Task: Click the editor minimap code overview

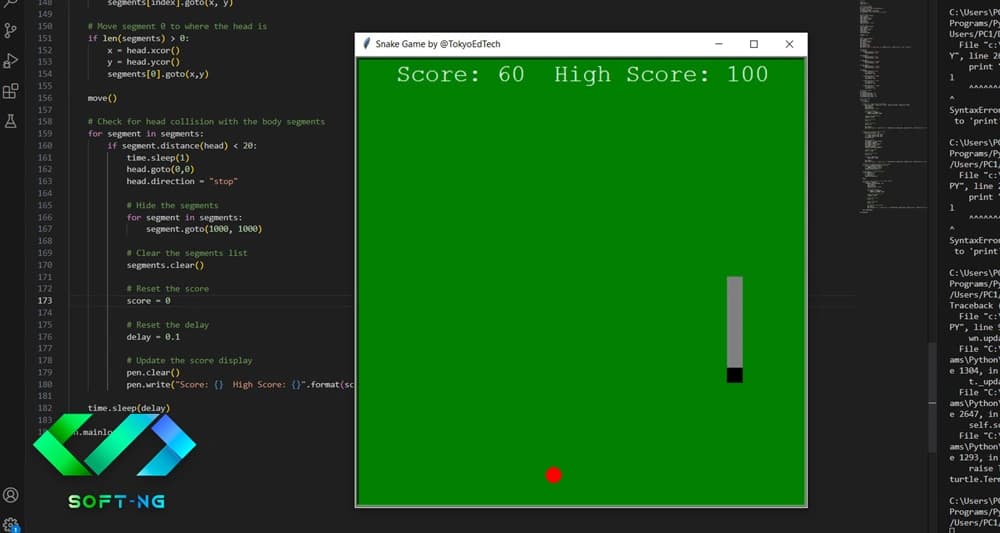Action: (x=893, y=105)
